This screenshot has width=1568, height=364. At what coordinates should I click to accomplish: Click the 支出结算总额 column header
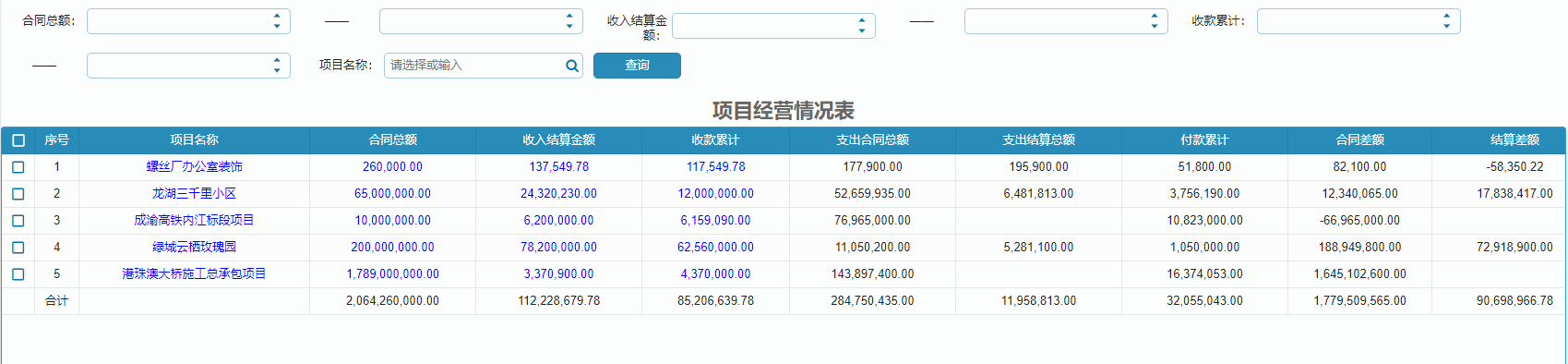pyautogui.click(x=1038, y=140)
